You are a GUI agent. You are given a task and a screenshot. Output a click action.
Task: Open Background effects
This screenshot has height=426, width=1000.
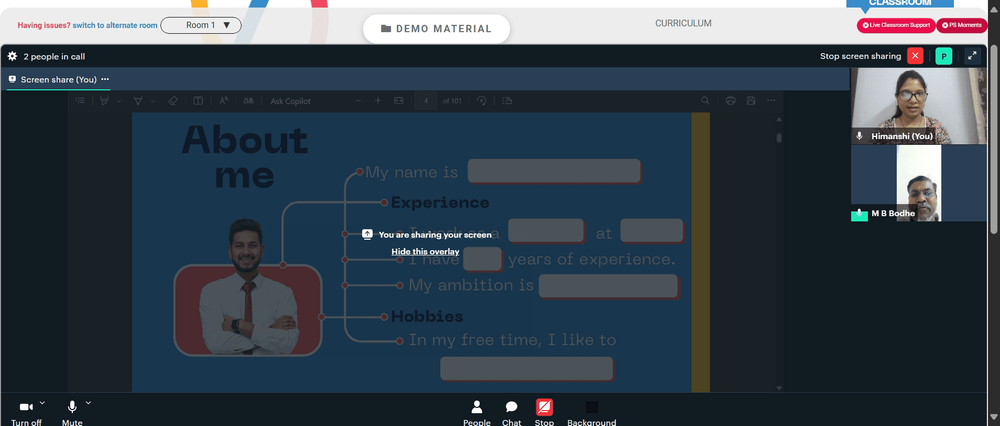[x=592, y=413]
